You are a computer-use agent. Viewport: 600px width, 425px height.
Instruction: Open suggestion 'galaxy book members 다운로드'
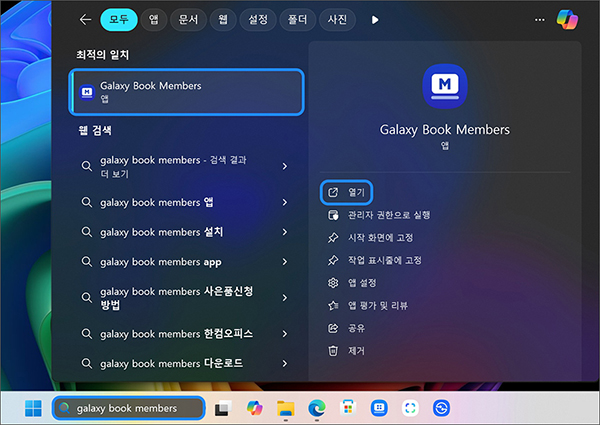(186, 363)
